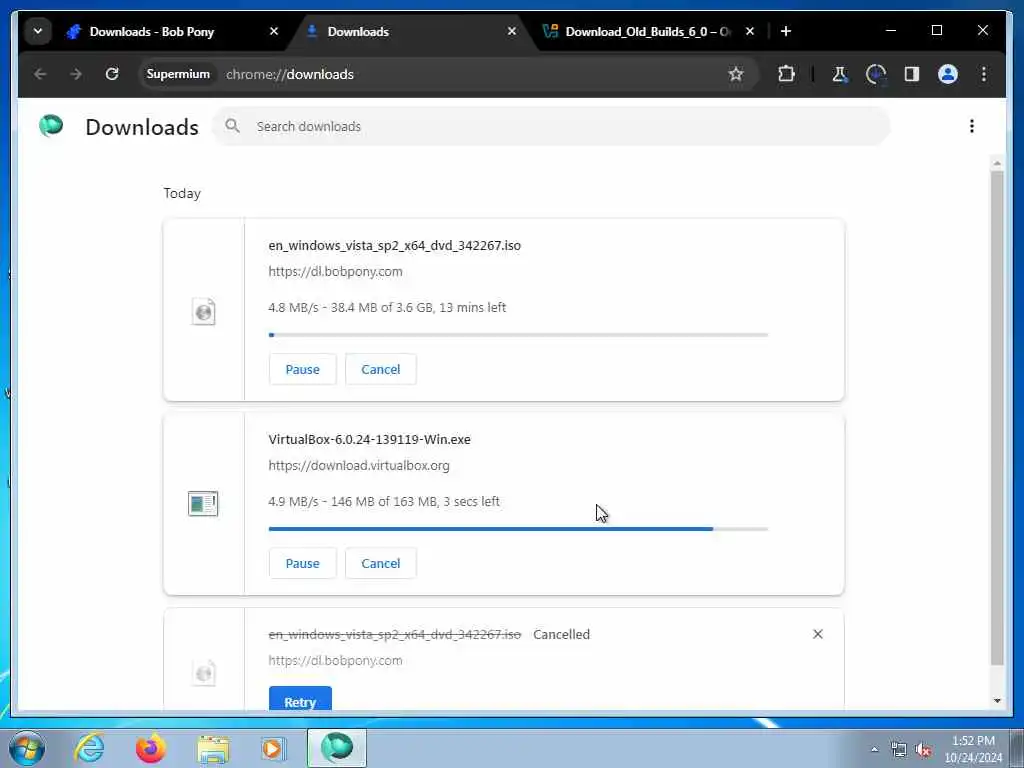Screen dimensions: 1024x768
Task: Open the tab search dropdown arrow
Action: click(38, 31)
